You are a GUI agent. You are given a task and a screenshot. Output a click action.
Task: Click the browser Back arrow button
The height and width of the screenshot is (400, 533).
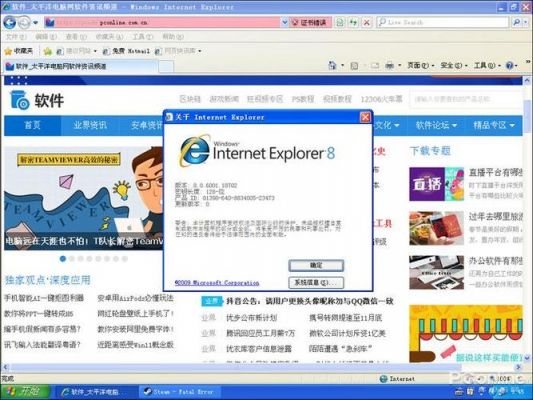coord(10,23)
